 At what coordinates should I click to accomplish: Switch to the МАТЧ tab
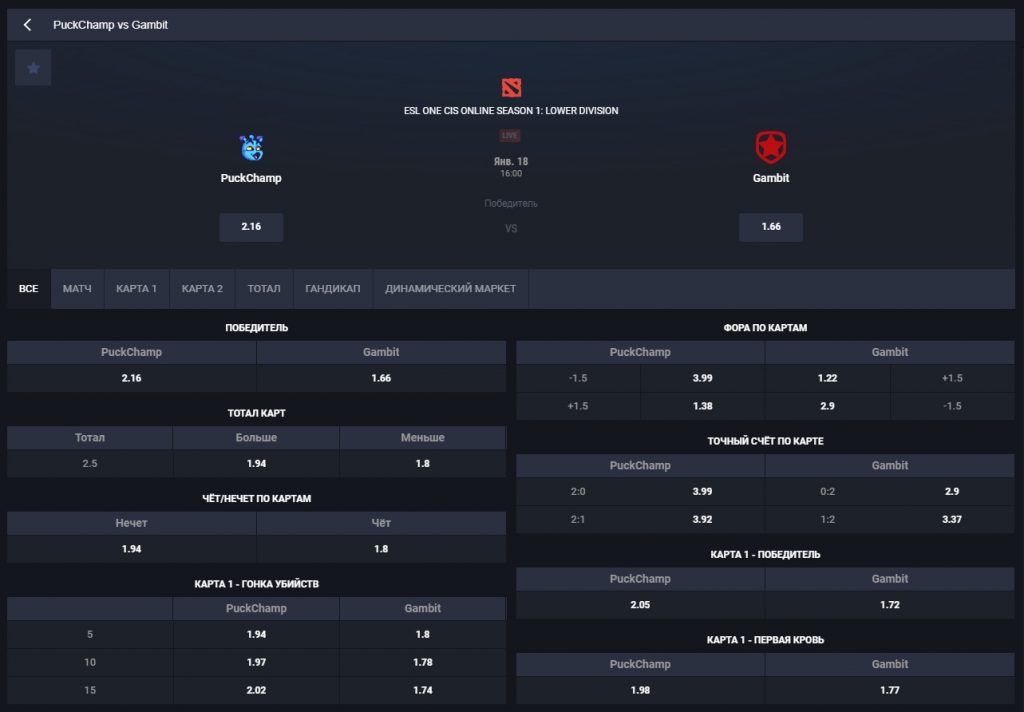[x=77, y=288]
